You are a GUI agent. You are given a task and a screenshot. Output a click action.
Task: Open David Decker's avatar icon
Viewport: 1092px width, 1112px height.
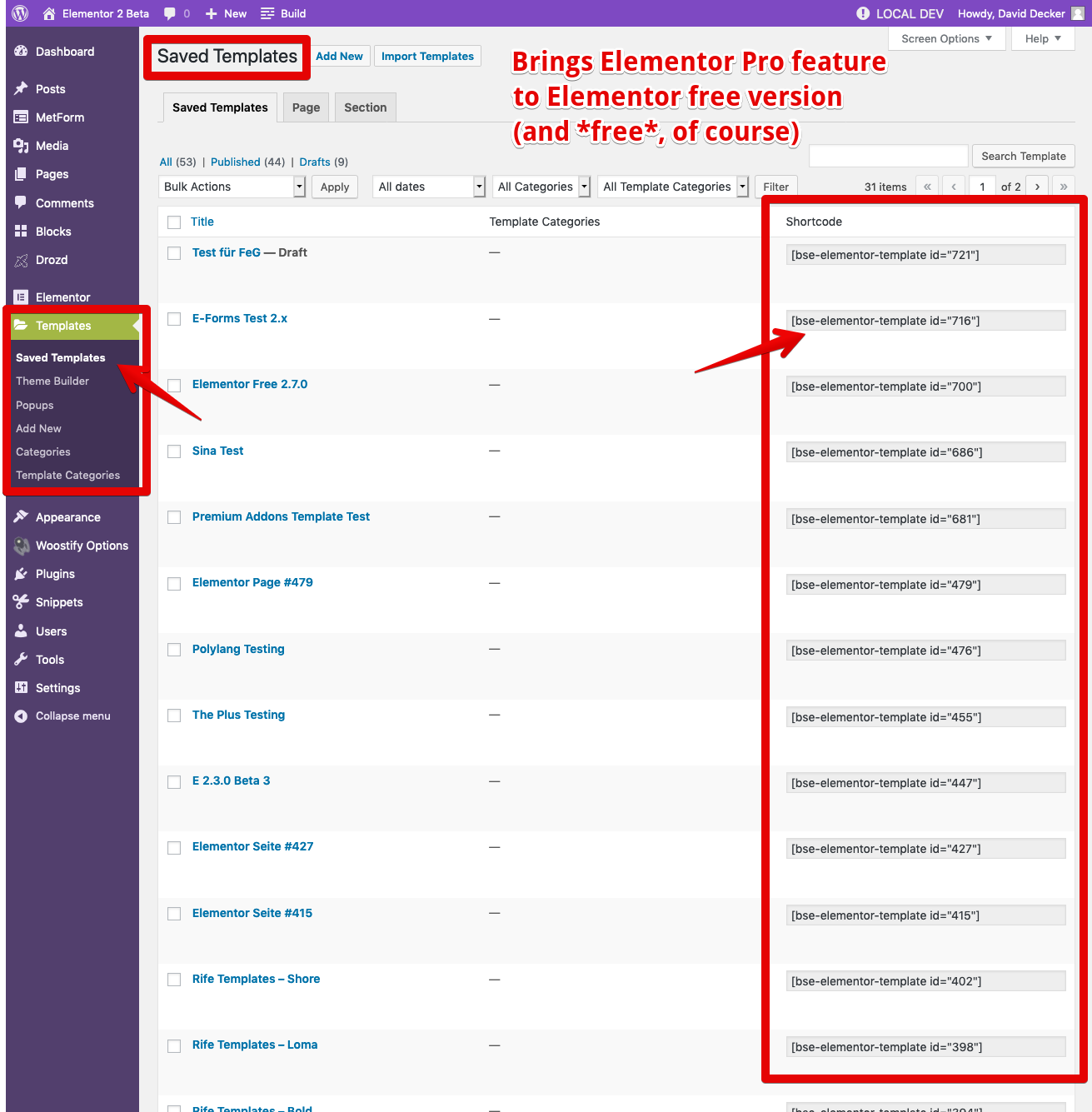pyautogui.click(x=1078, y=13)
